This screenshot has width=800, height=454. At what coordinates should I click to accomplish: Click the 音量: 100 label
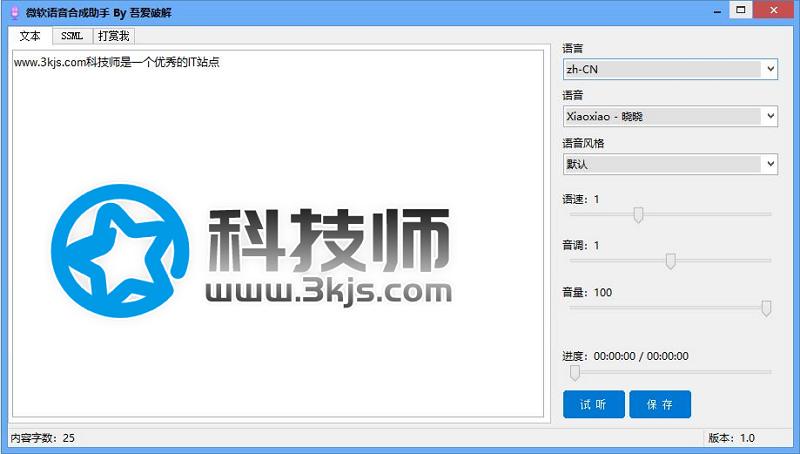[587, 293]
